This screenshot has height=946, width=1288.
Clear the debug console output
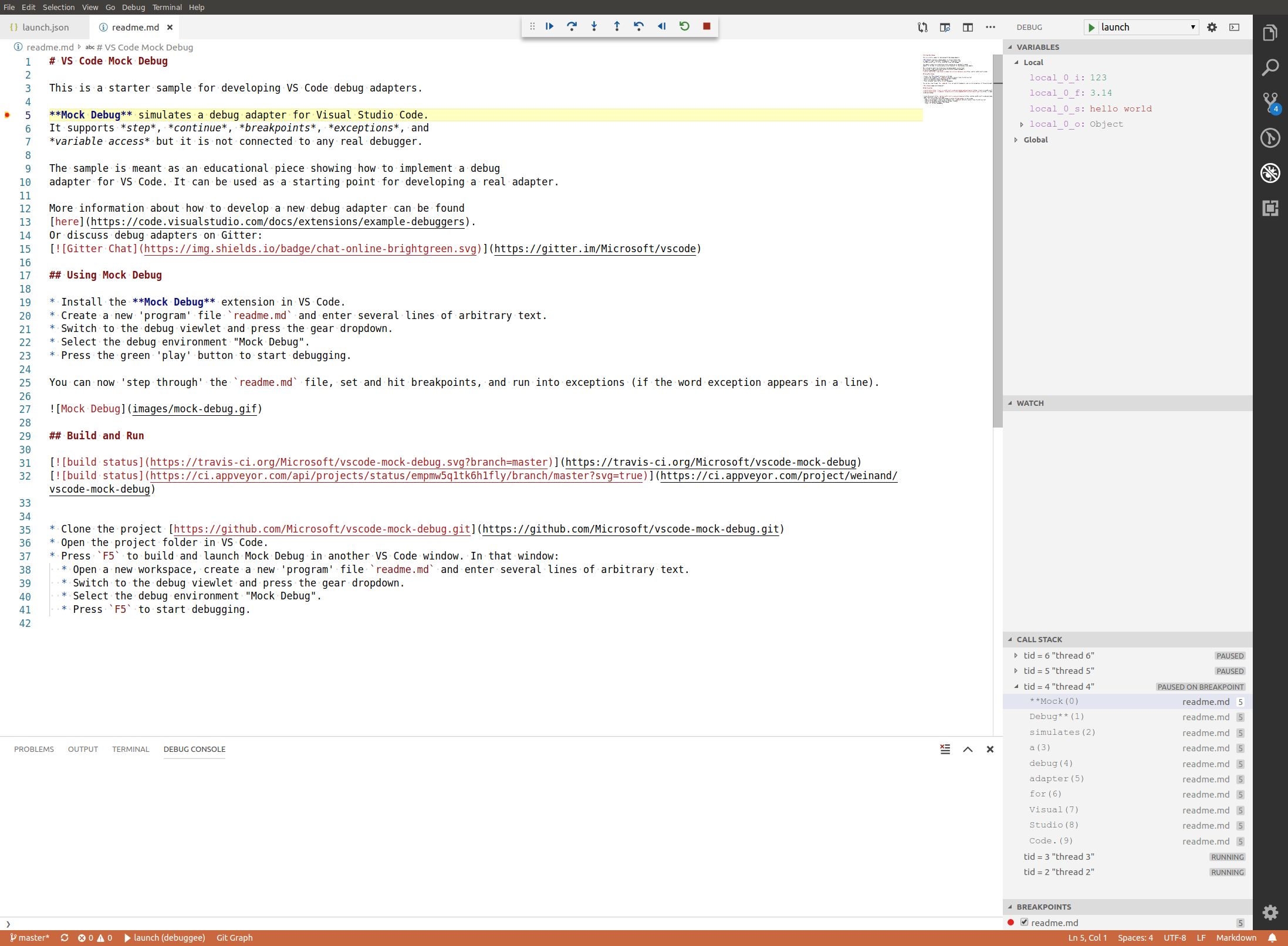pos(945,749)
